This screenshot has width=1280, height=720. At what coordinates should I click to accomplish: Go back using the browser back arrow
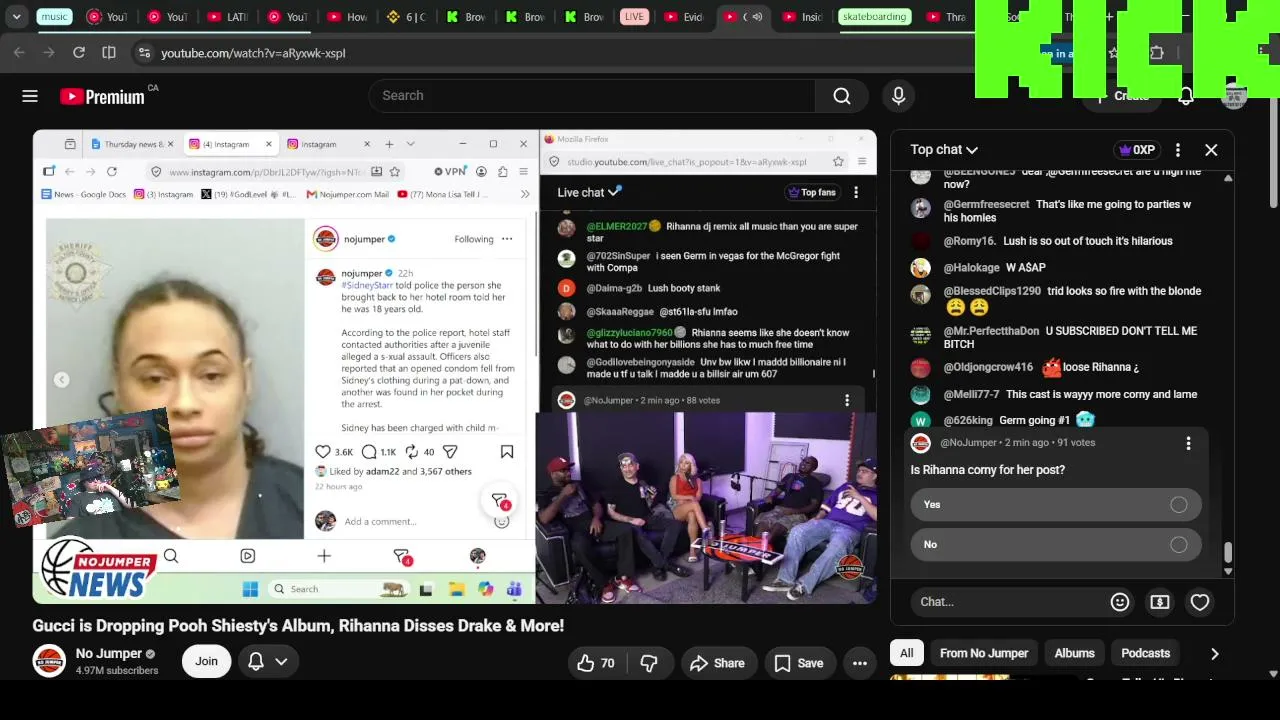click(19, 53)
